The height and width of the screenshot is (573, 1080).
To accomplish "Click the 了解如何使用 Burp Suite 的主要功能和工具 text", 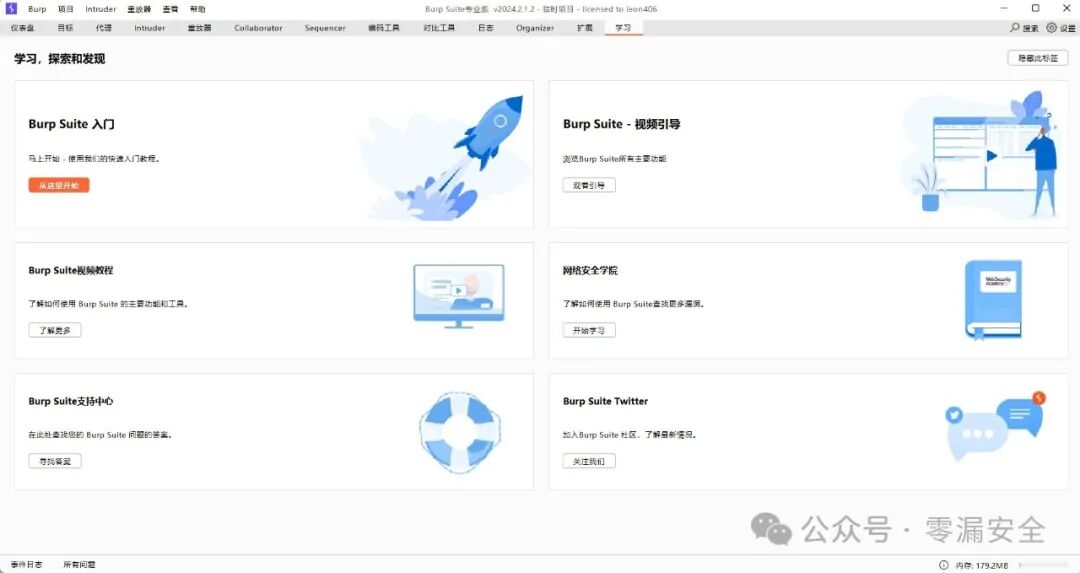I will point(108,304).
